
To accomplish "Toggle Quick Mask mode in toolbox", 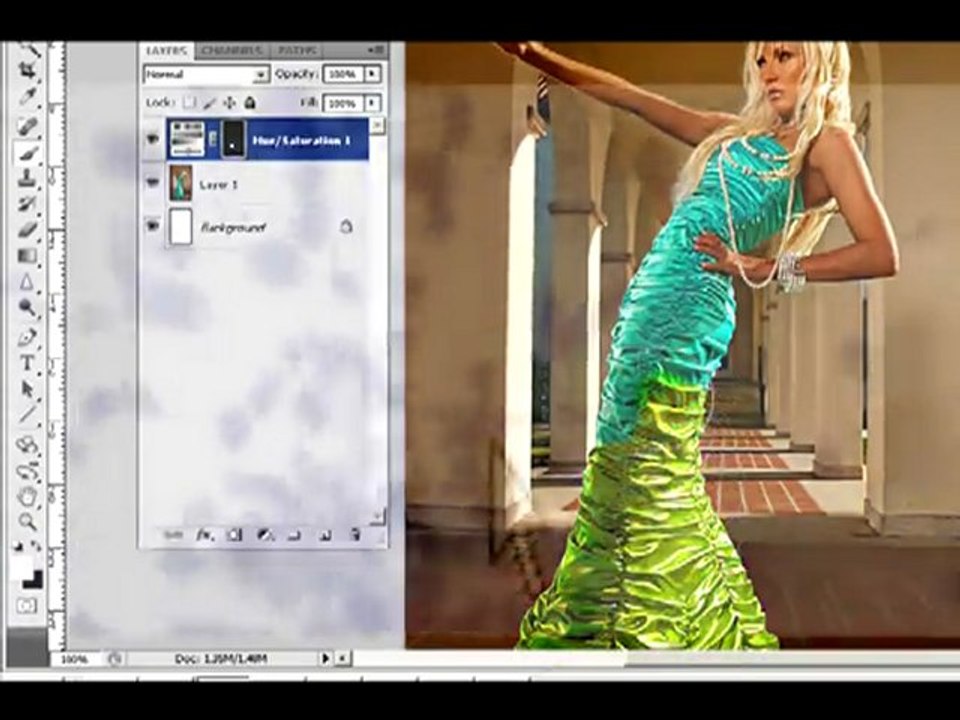I will coord(28,606).
